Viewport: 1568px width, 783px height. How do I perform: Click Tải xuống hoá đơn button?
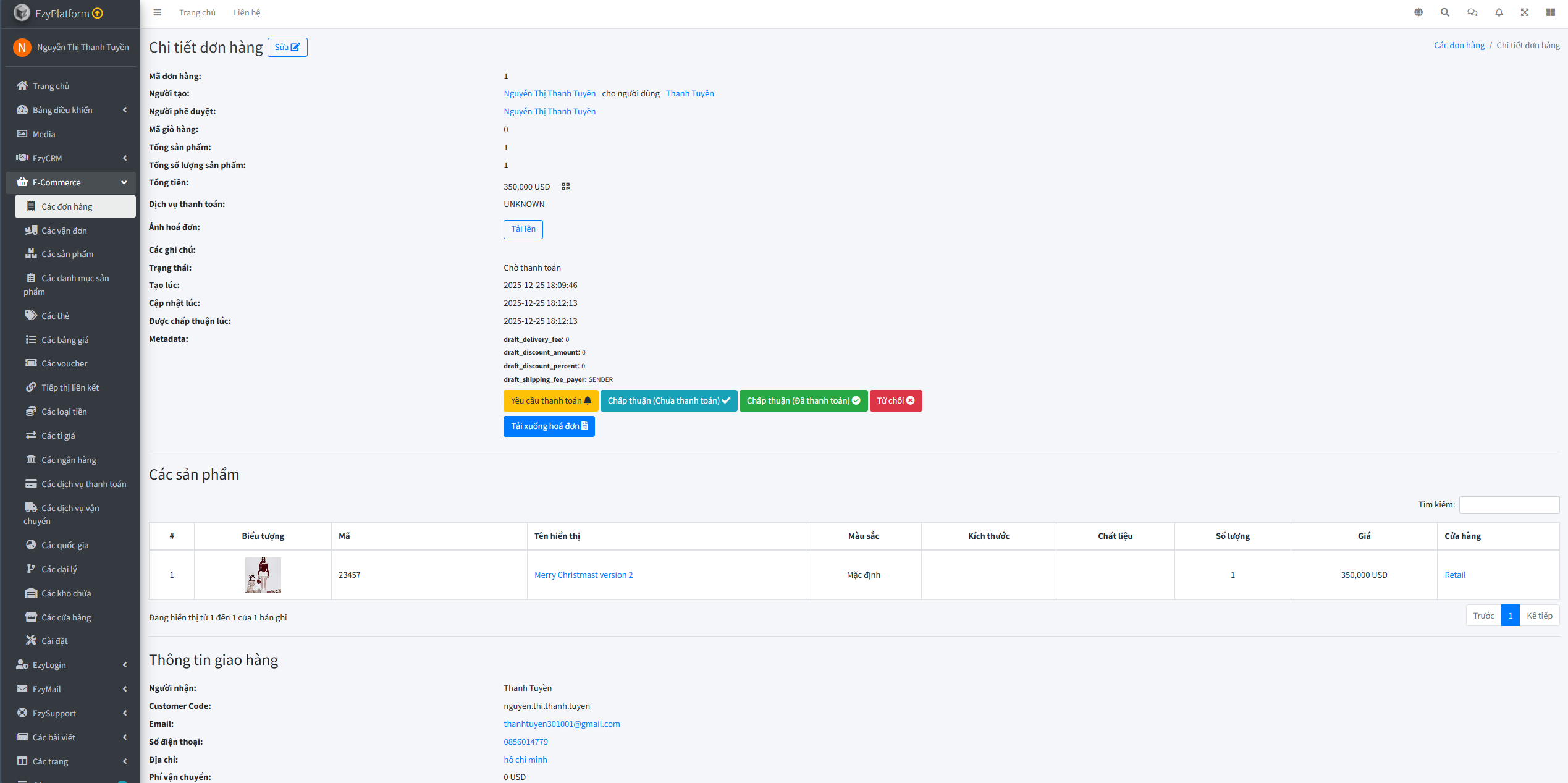pos(549,426)
